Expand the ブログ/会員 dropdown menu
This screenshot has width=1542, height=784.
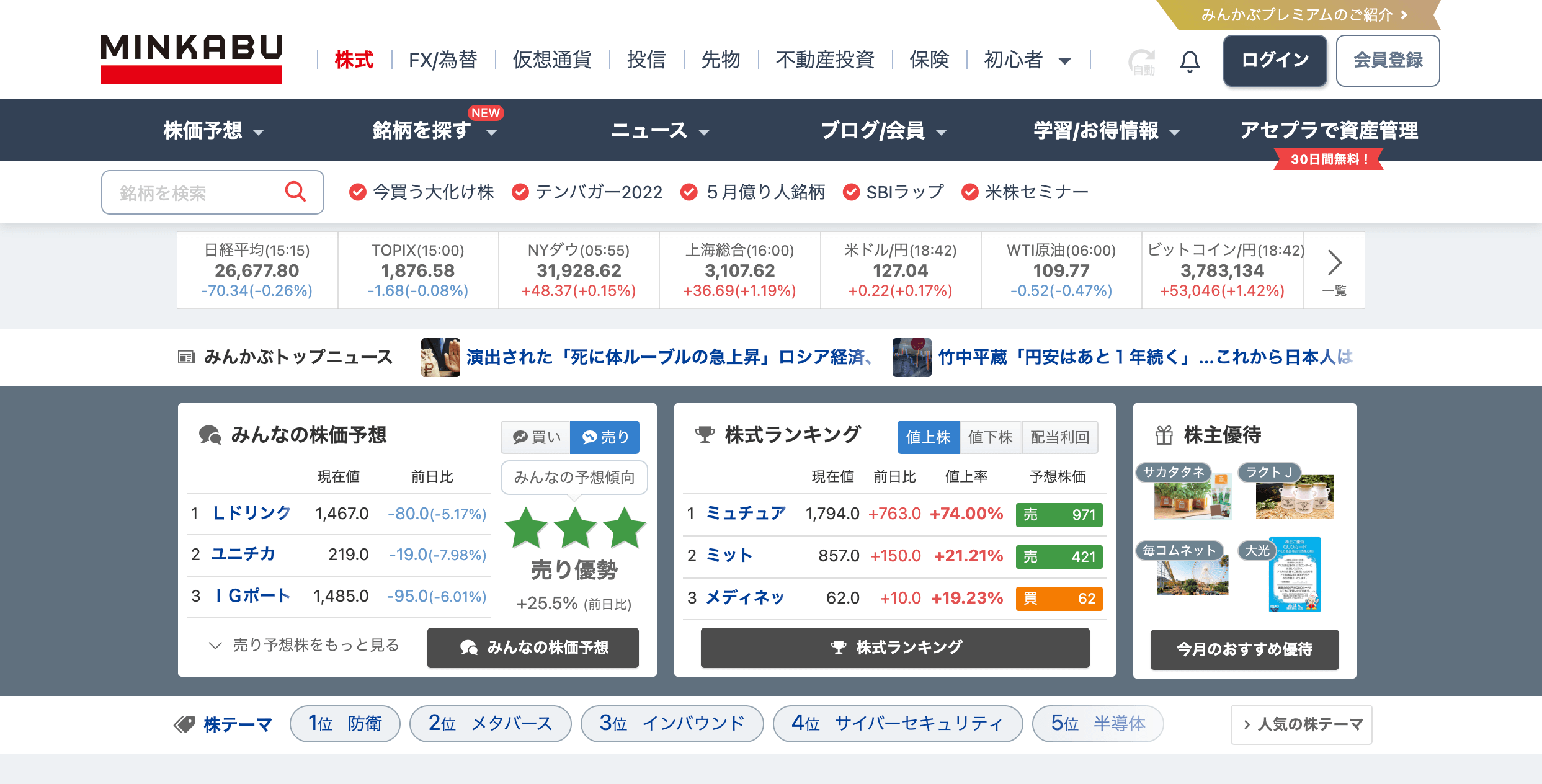coord(884,130)
